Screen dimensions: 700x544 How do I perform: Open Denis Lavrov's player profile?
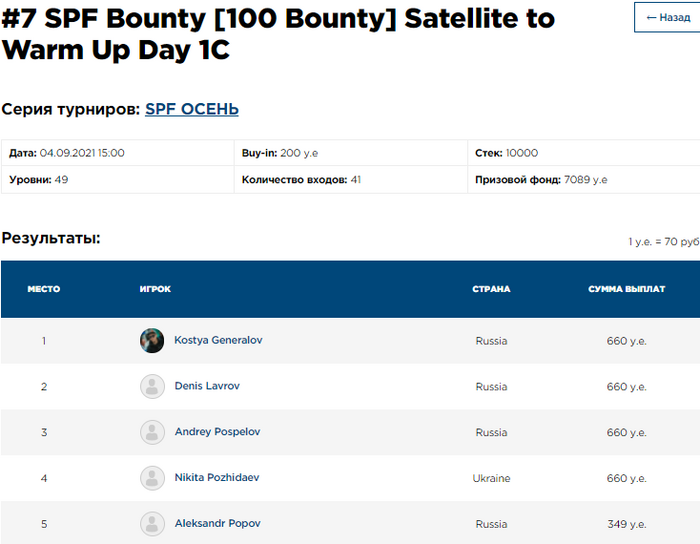point(207,386)
